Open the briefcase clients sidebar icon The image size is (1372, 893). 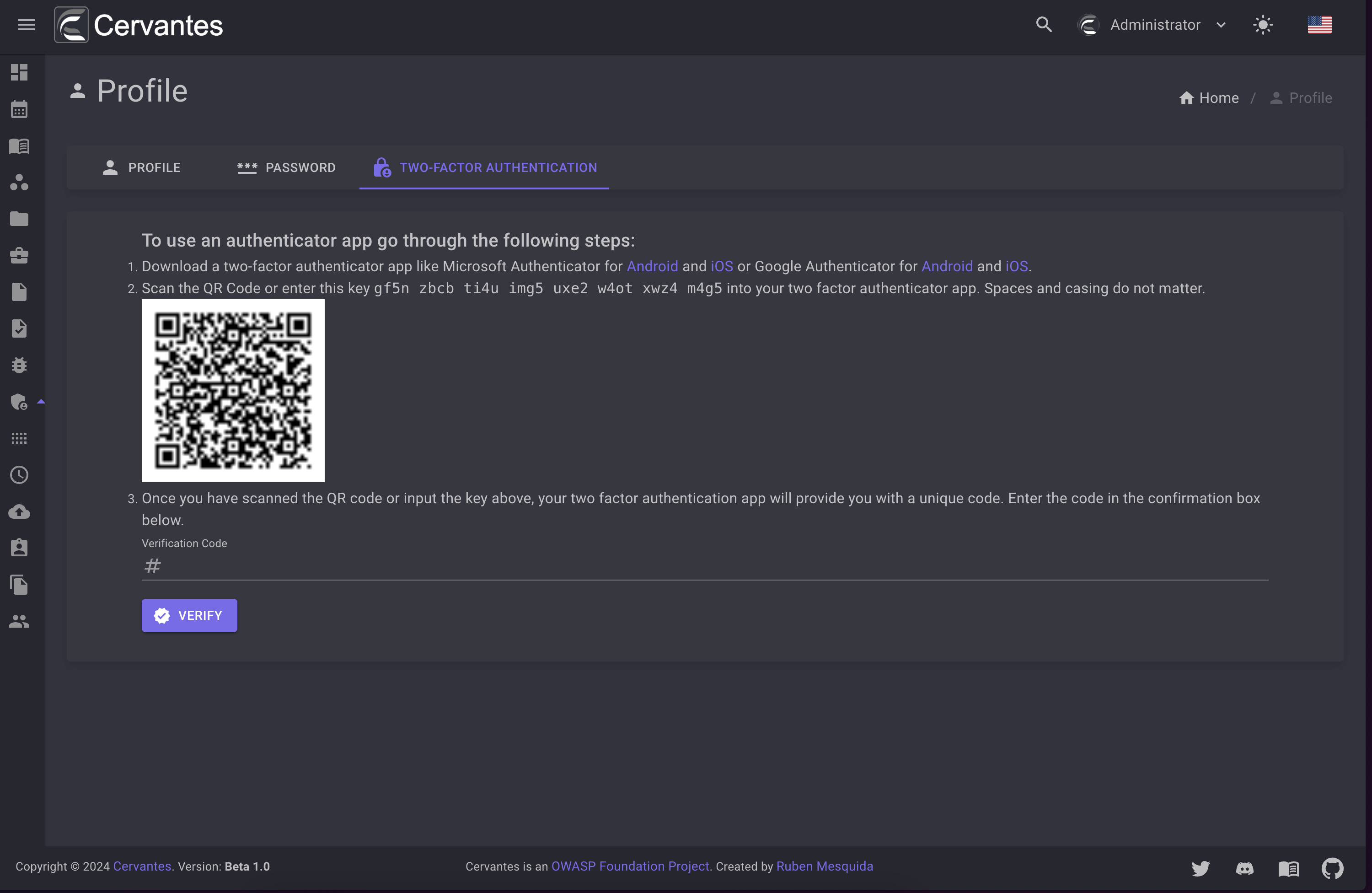(x=19, y=255)
